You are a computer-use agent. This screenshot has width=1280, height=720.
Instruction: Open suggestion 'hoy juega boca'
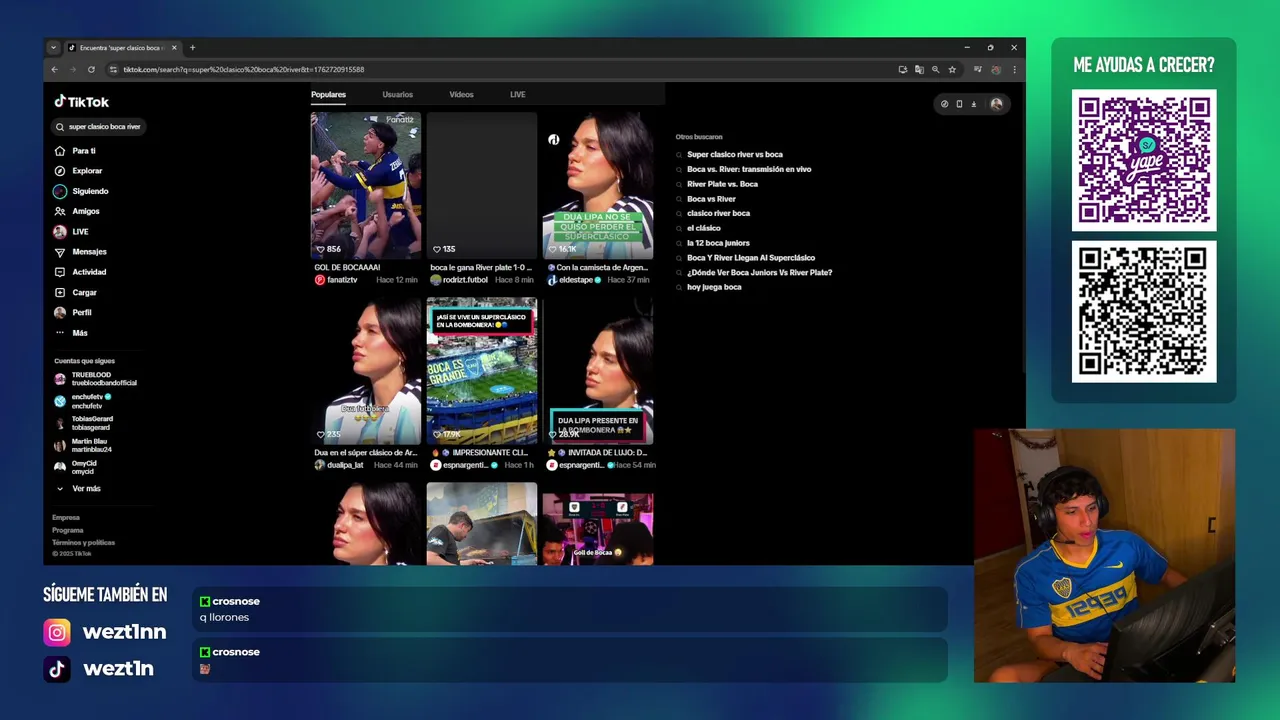[714, 287]
